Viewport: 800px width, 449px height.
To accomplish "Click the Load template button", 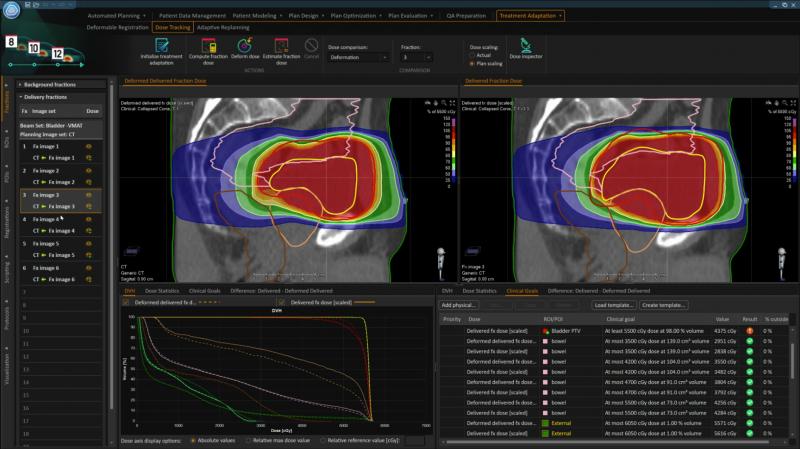I will point(613,304).
